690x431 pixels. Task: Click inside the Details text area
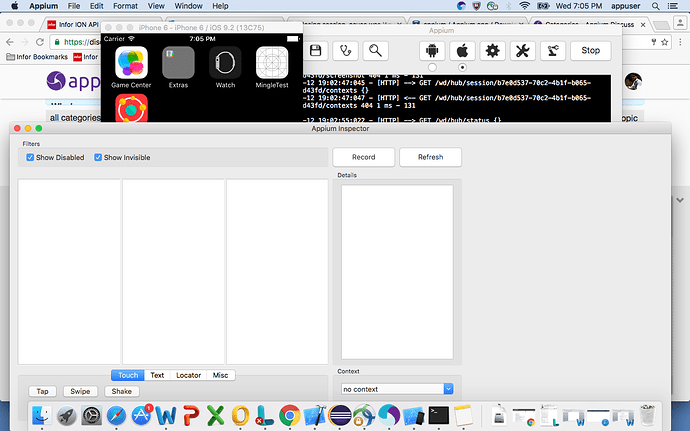[x=397, y=272]
